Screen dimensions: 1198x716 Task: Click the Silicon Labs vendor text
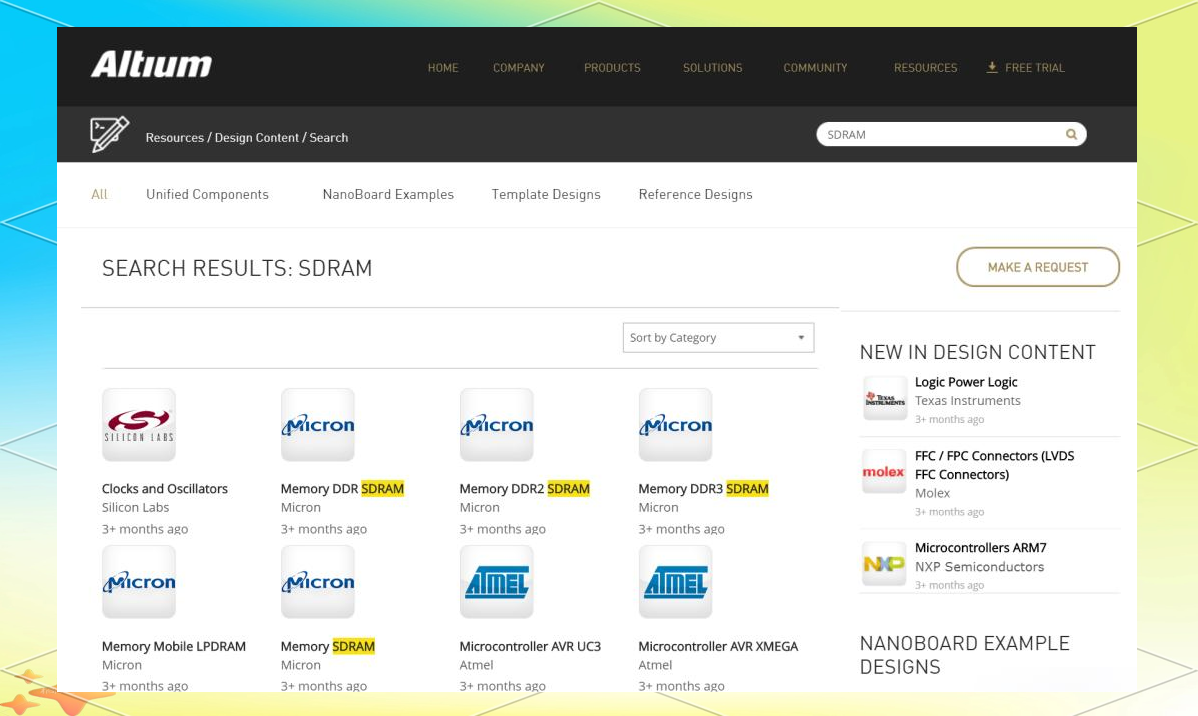135,507
